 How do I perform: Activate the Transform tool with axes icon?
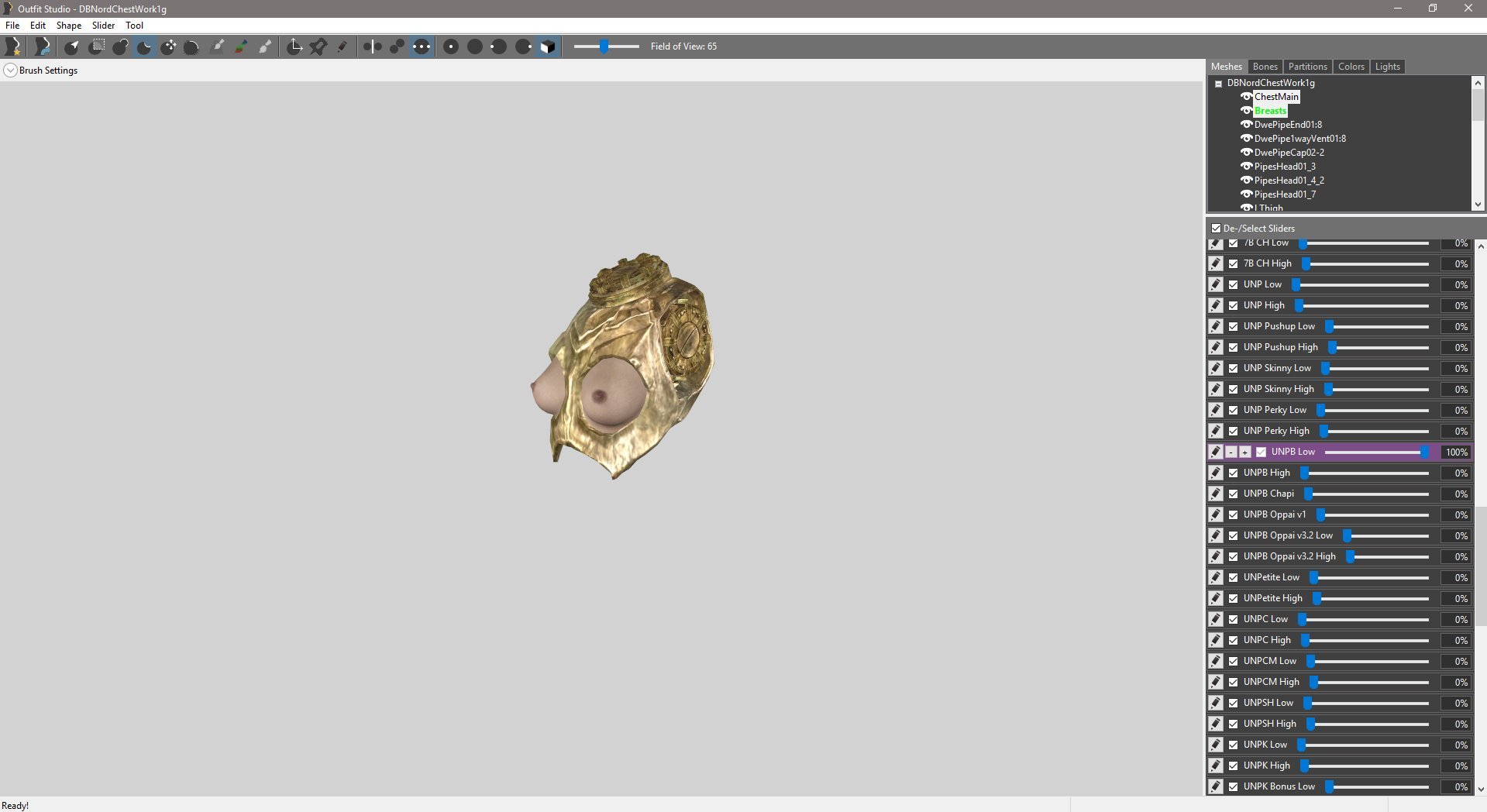pyautogui.click(x=294, y=47)
